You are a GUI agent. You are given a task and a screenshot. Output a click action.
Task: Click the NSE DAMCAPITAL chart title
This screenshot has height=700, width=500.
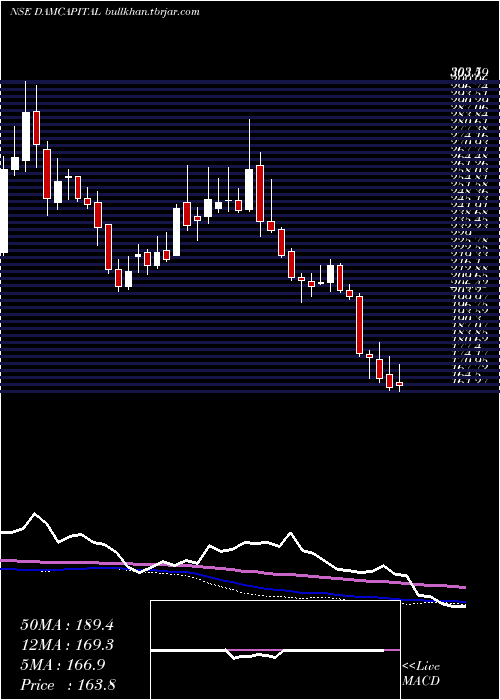[55, 12]
